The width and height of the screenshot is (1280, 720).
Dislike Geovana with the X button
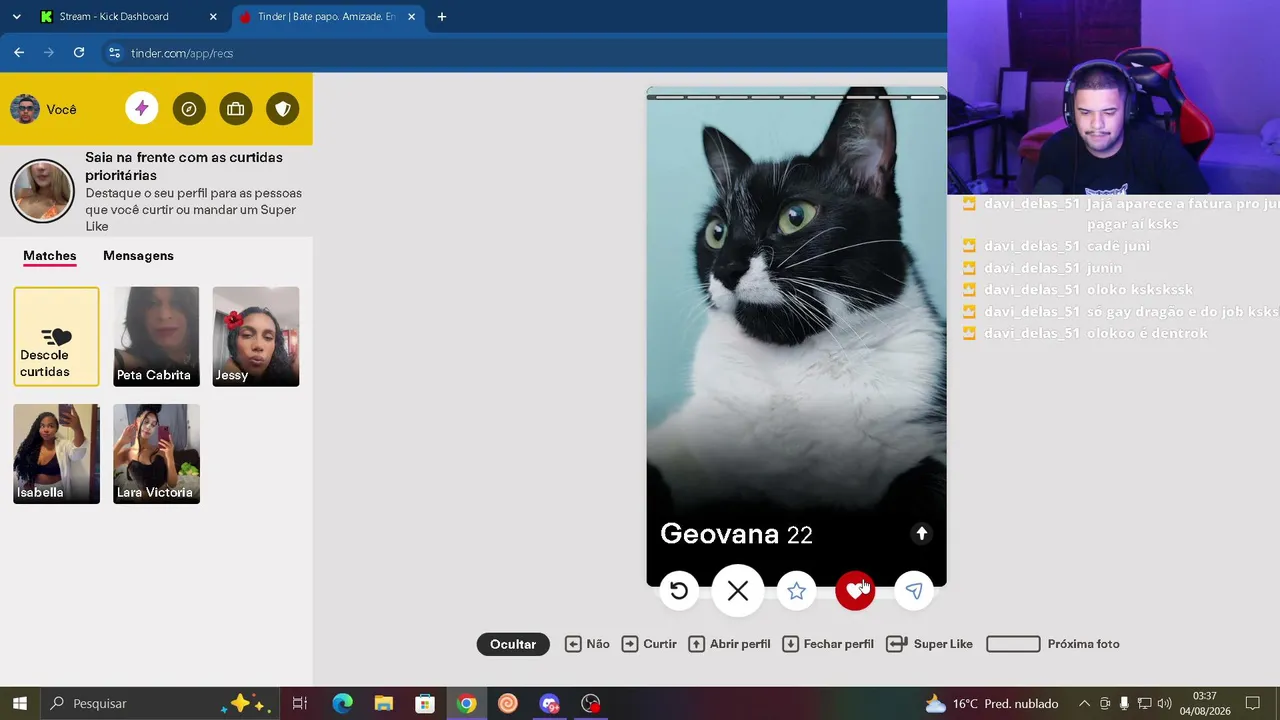[x=738, y=591]
